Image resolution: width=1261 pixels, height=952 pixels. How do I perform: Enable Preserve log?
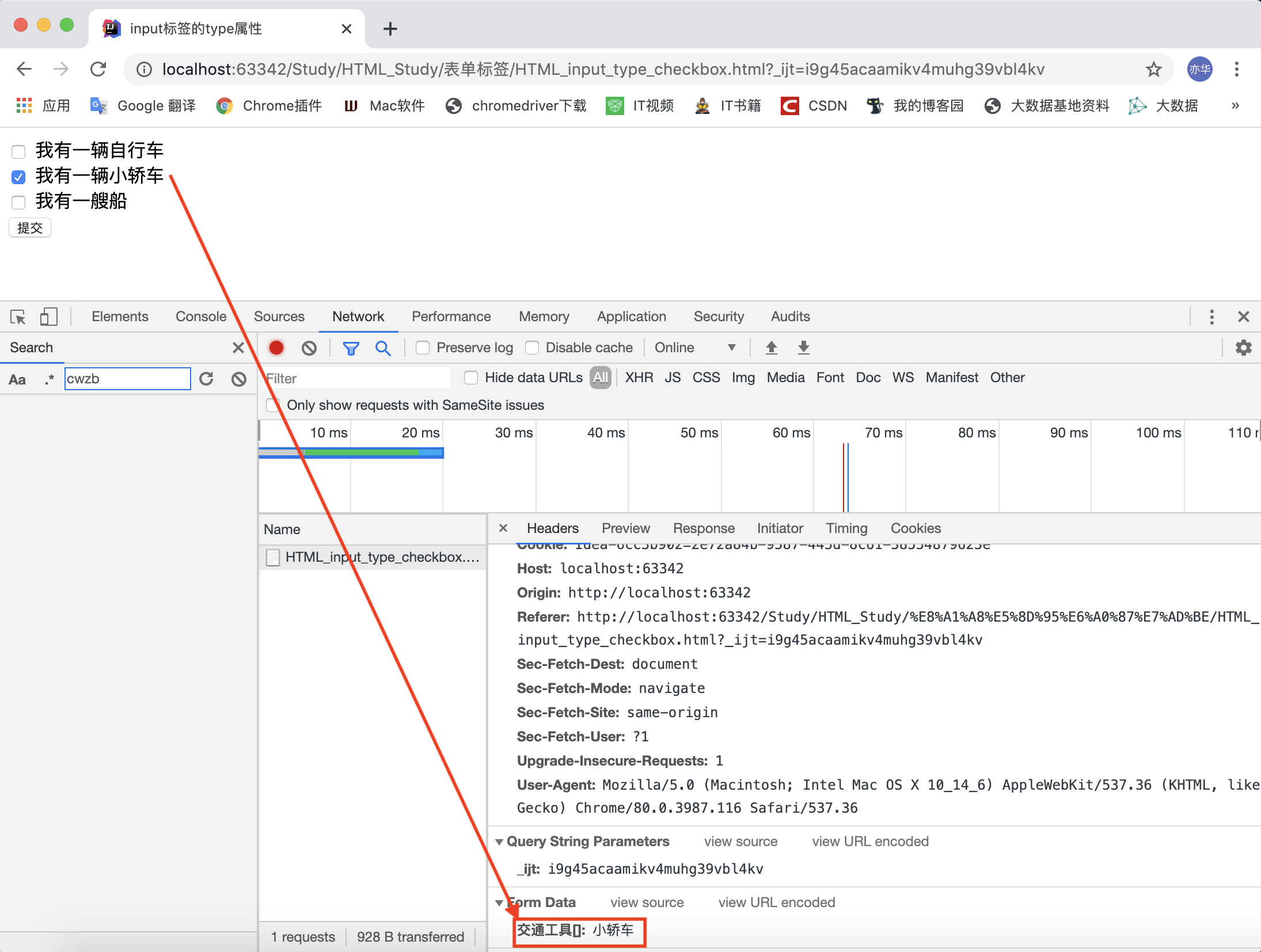(x=423, y=348)
